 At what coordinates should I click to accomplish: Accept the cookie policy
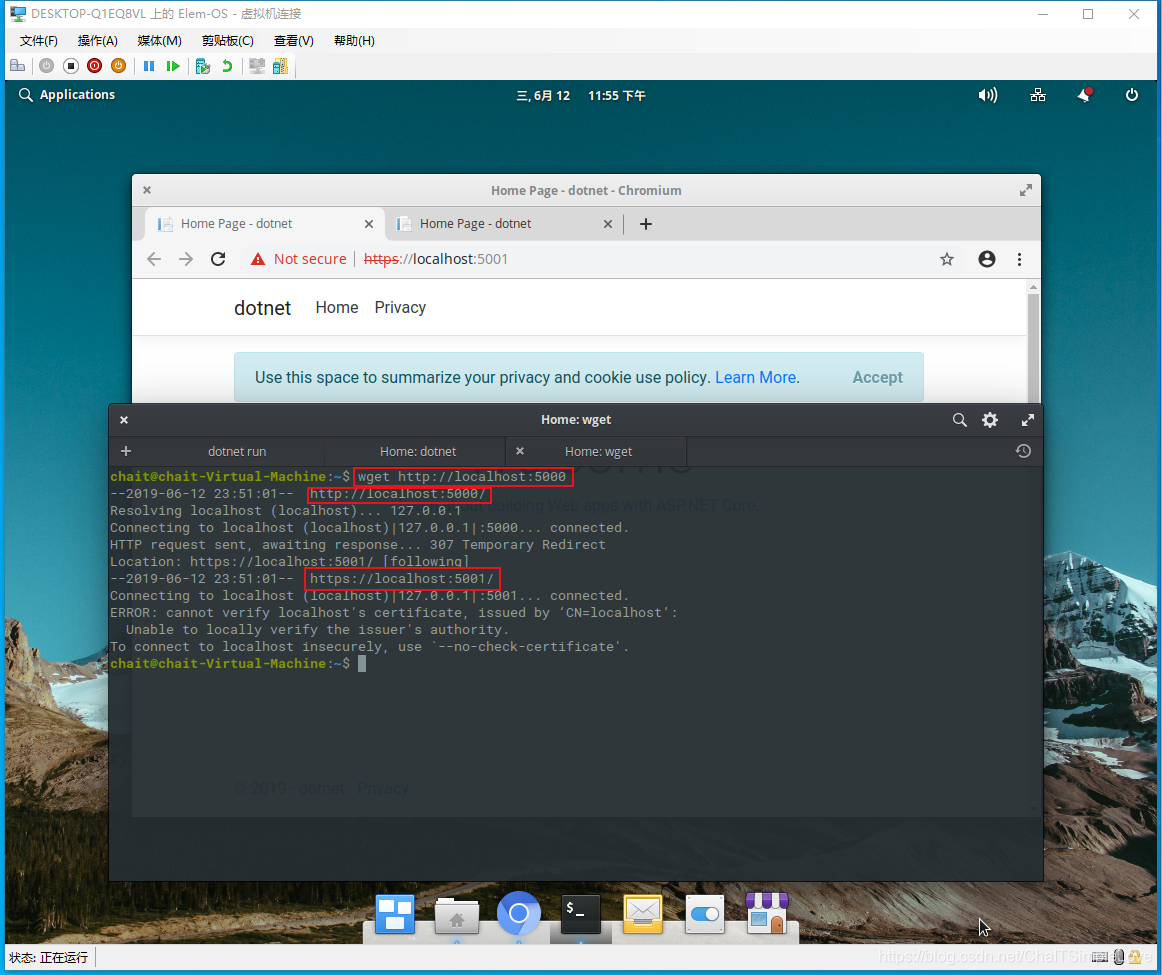pyautogui.click(x=877, y=378)
